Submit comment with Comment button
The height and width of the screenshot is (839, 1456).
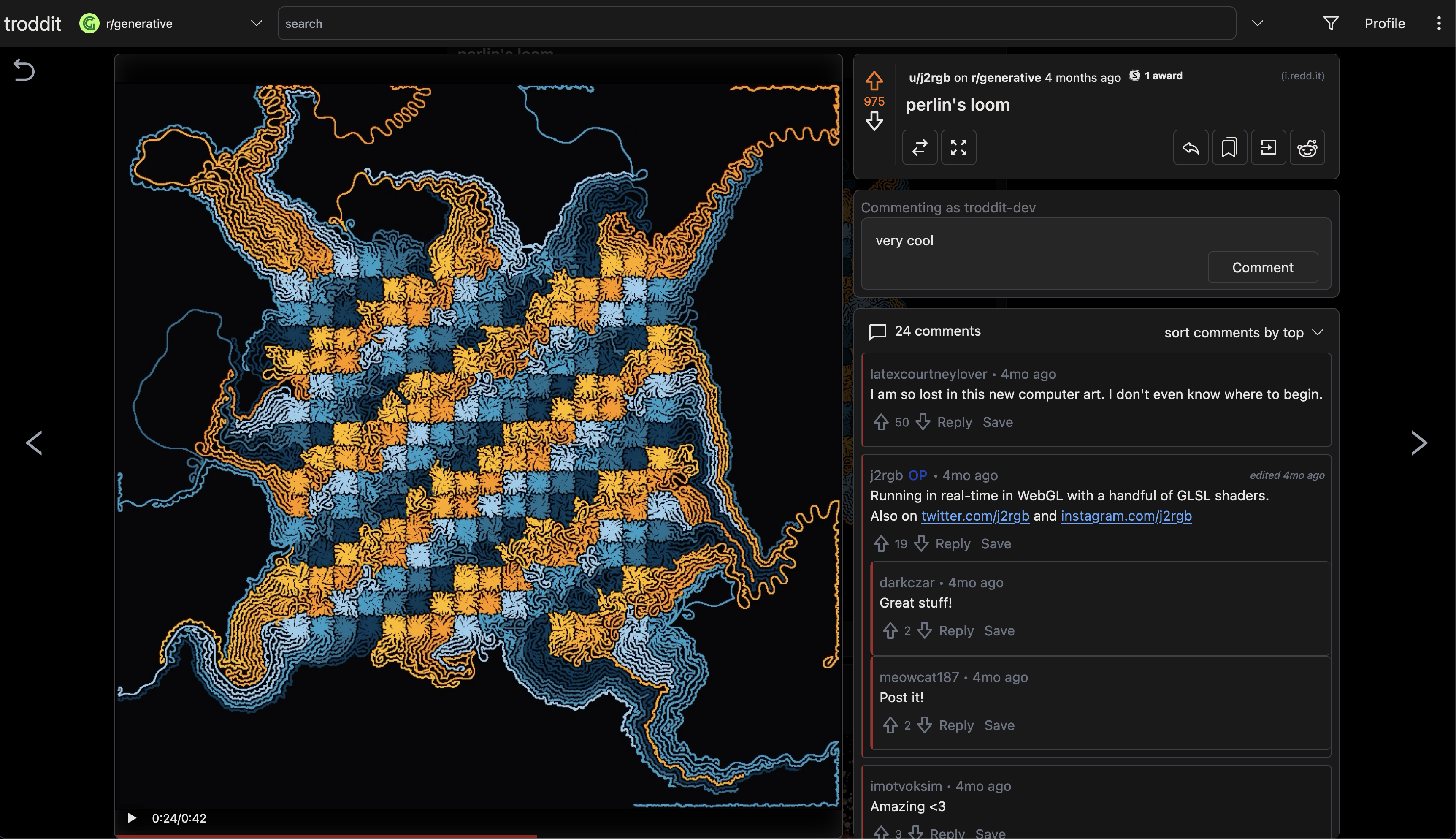click(x=1262, y=267)
